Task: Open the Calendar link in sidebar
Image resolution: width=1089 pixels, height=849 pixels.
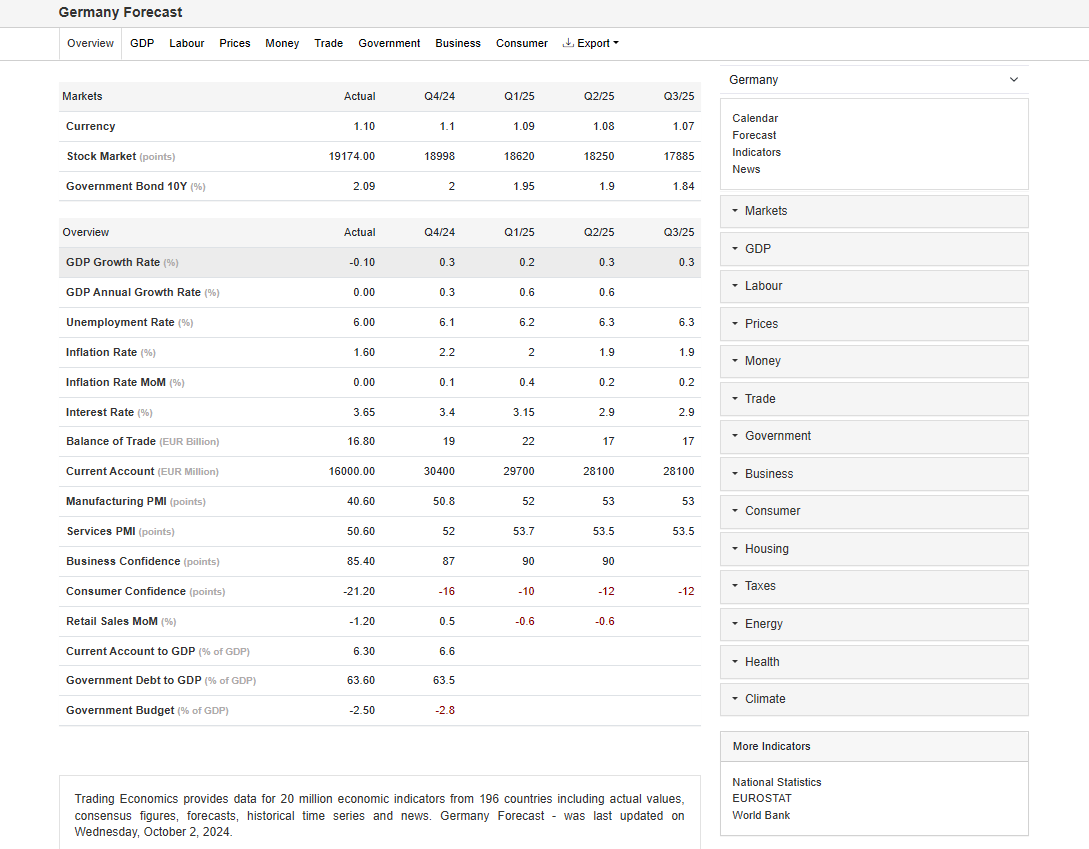Action: (x=755, y=118)
